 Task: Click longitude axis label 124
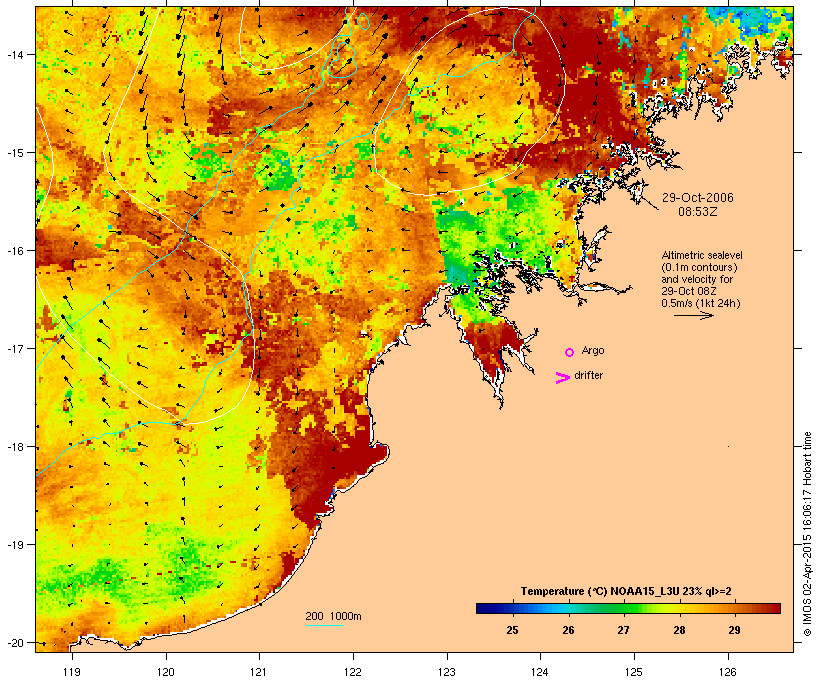(540, 672)
